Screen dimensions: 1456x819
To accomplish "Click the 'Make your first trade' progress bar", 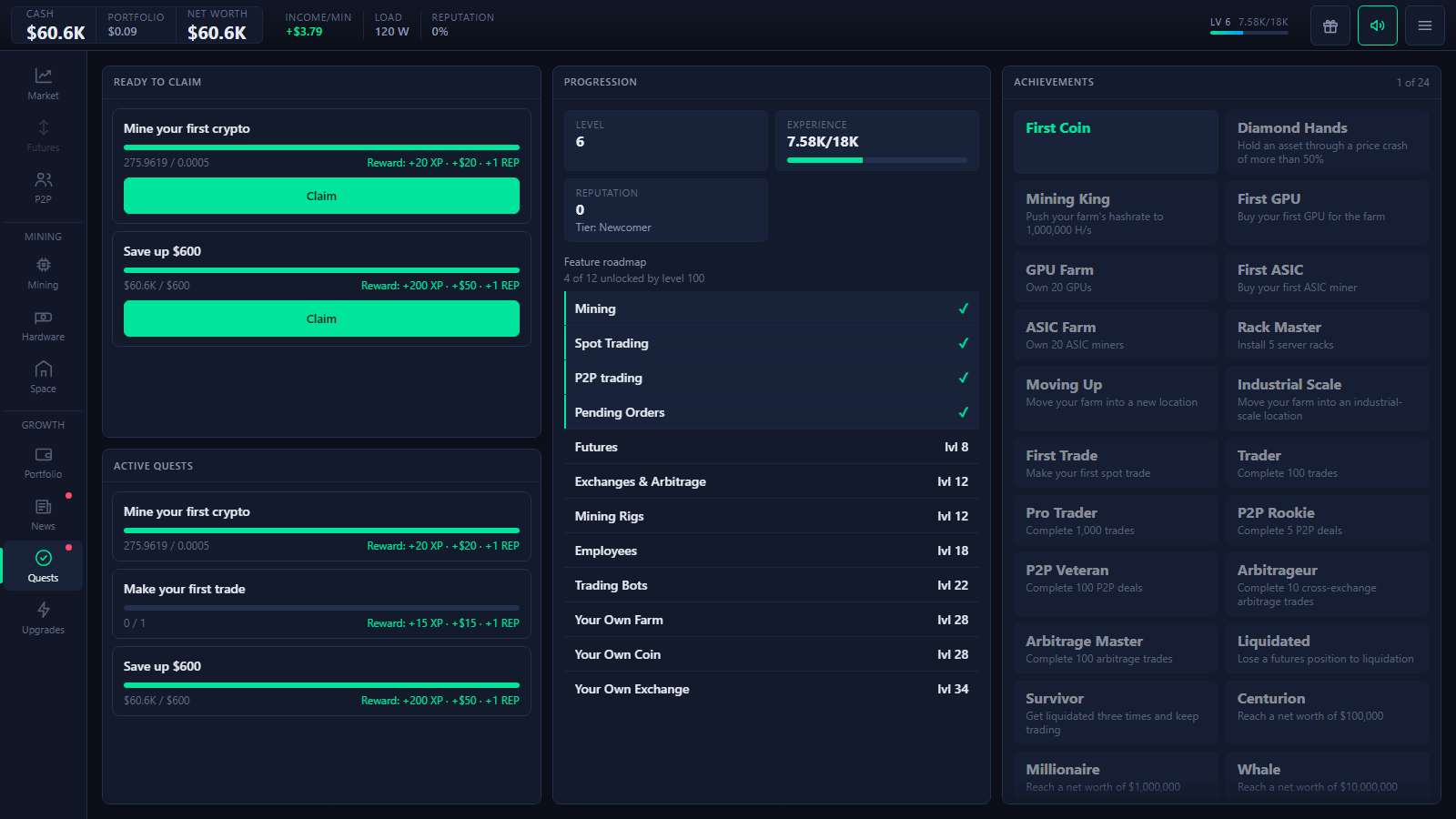I will tap(321, 608).
